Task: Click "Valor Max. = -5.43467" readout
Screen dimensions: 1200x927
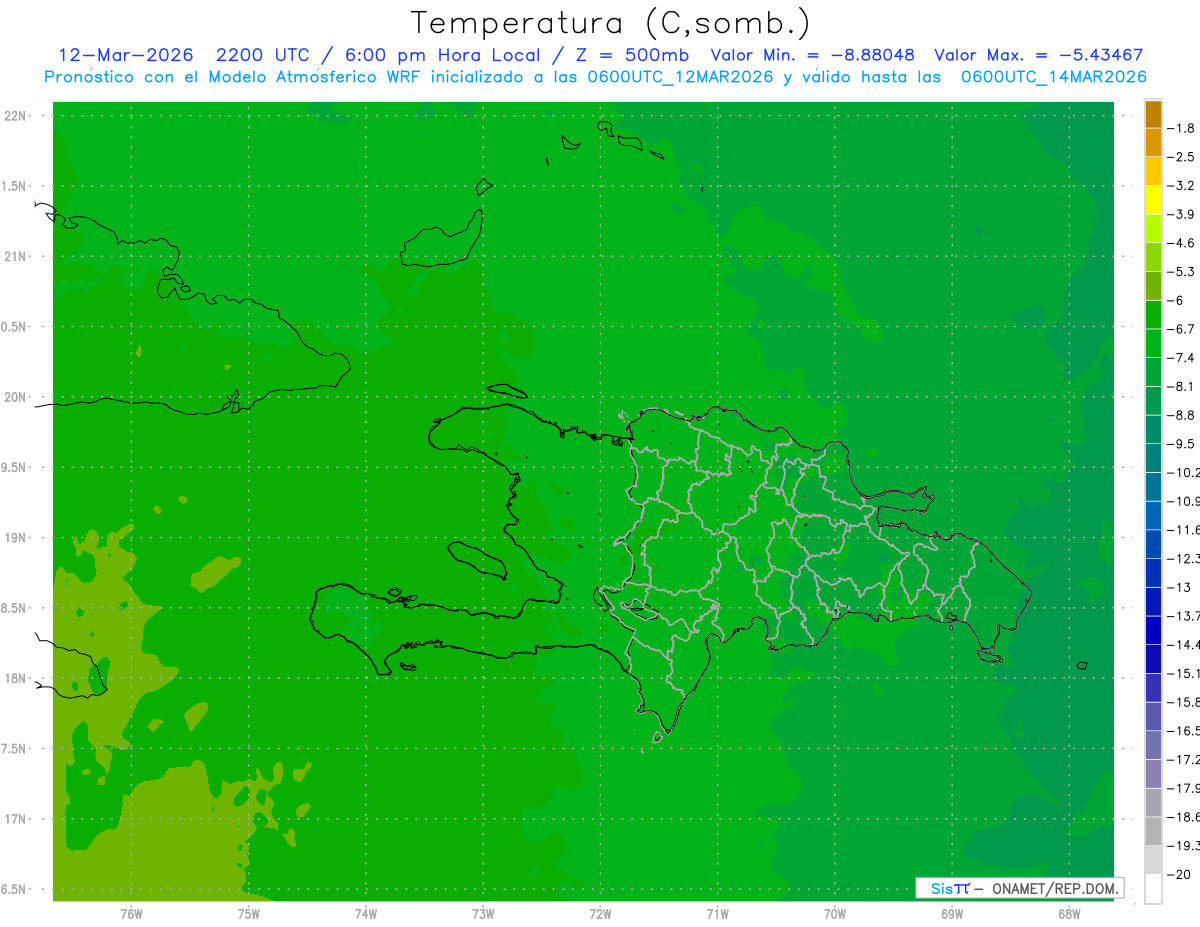Action: [x=1038, y=55]
